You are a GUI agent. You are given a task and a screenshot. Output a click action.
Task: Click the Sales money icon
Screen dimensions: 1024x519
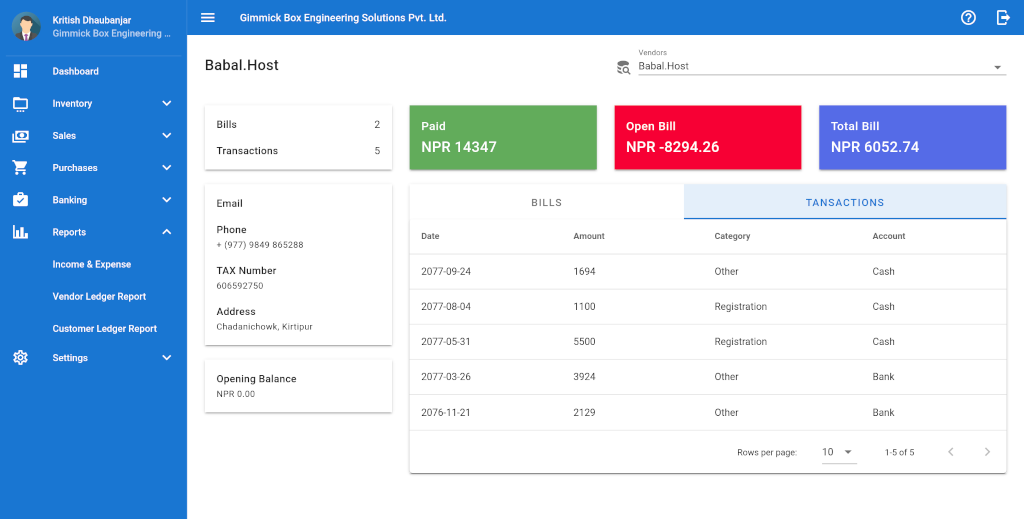20,136
